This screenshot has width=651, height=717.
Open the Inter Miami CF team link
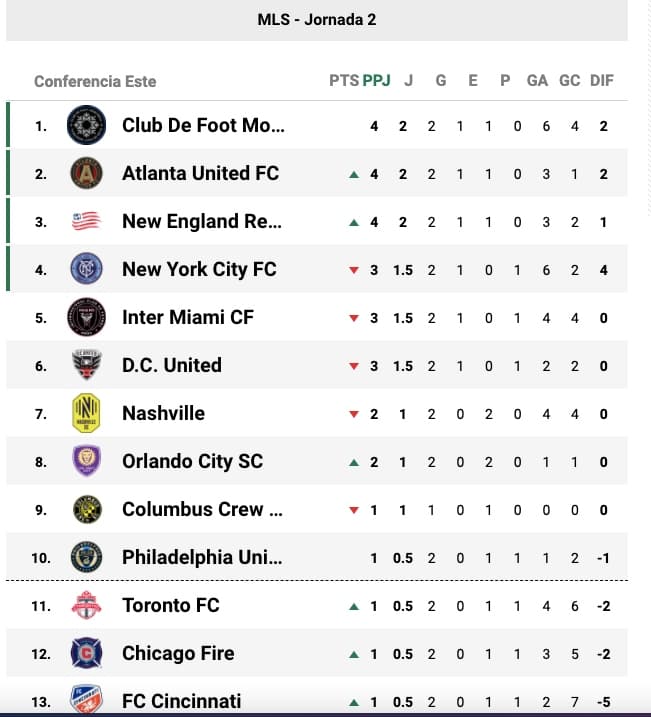pos(187,317)
